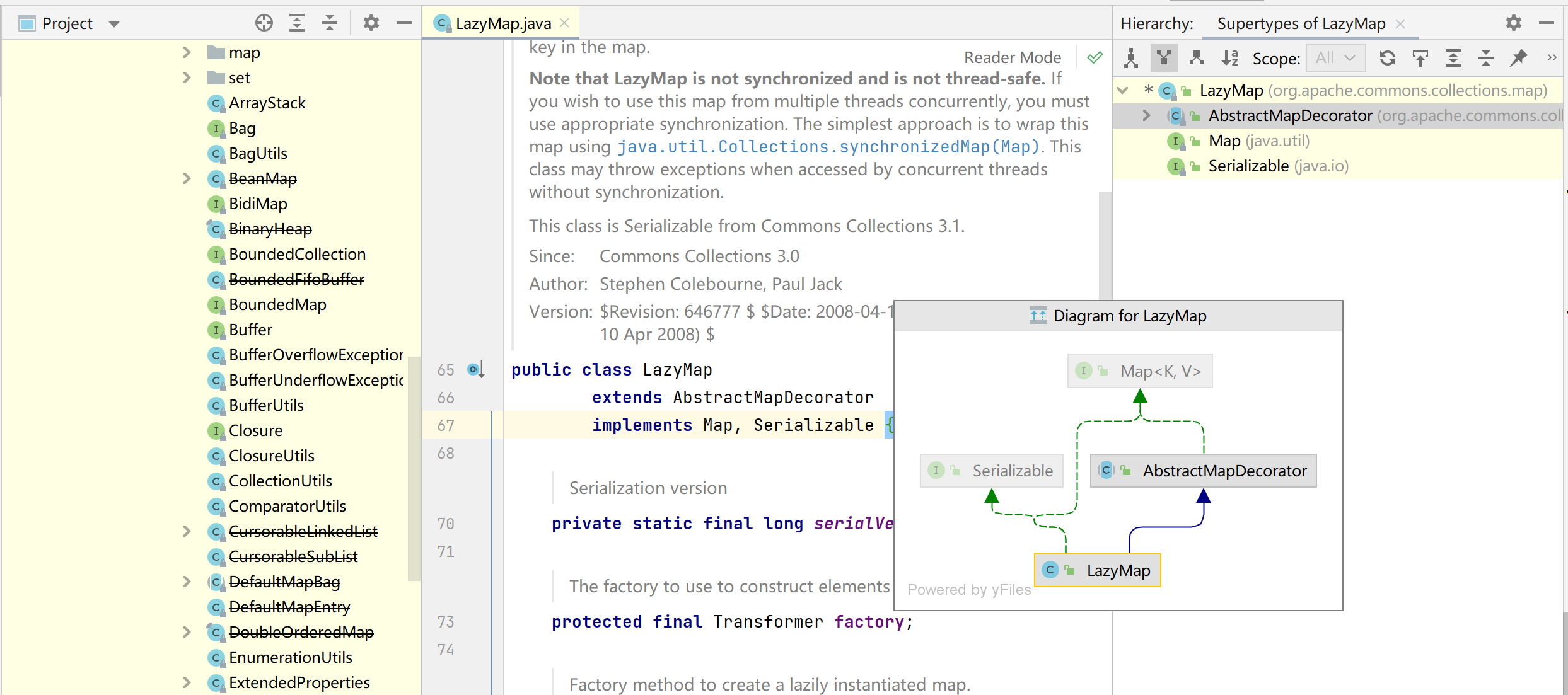The image size is (1568, 695).
Task: Expand the CursorableLinkedList node
Action: (187, 531)
